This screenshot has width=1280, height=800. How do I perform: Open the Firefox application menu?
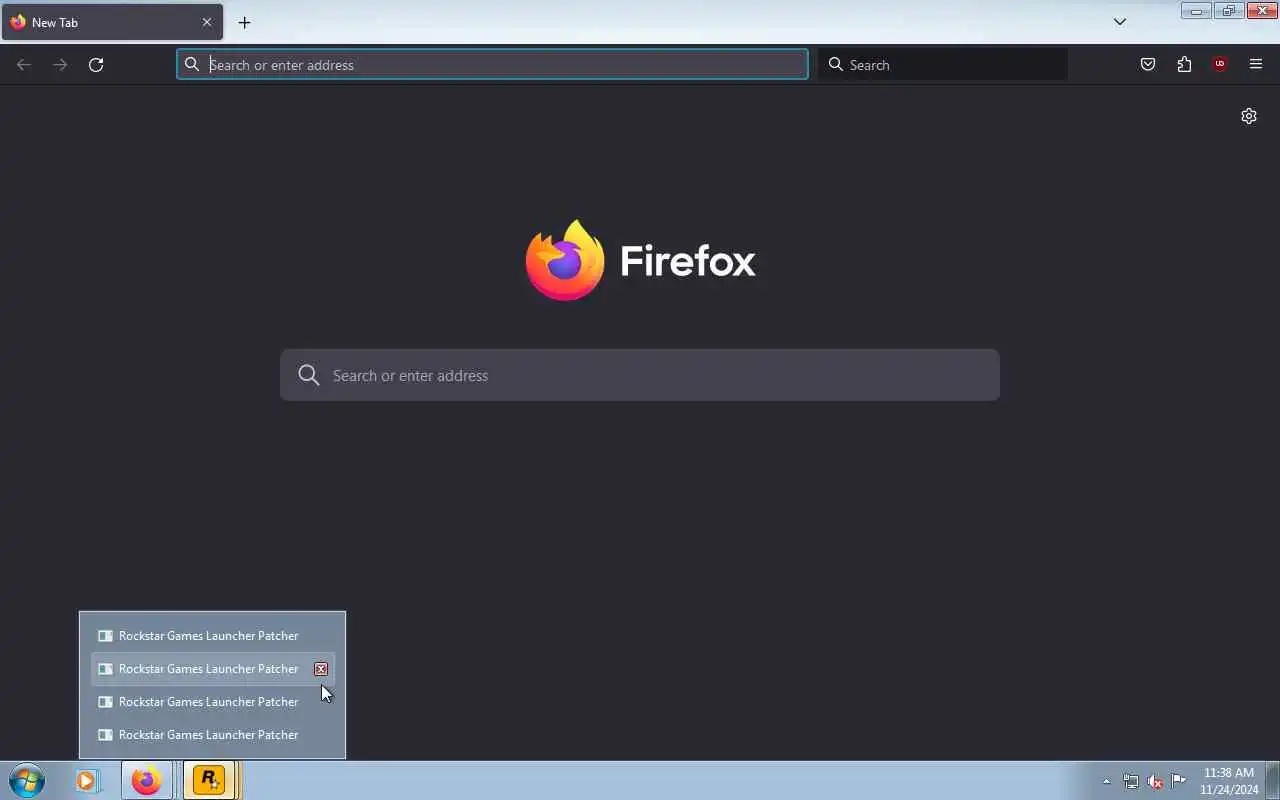coord(1256,65)
